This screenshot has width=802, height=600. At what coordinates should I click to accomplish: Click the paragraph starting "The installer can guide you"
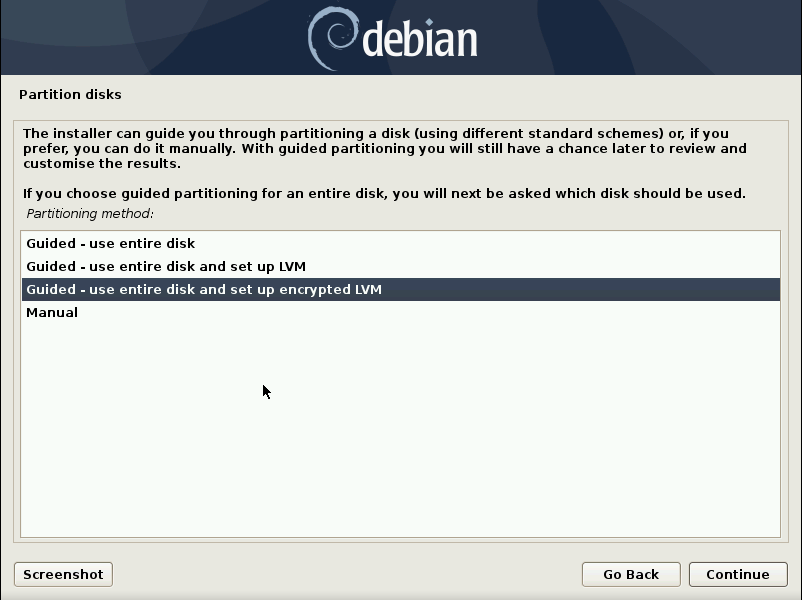tap(385, 148)
